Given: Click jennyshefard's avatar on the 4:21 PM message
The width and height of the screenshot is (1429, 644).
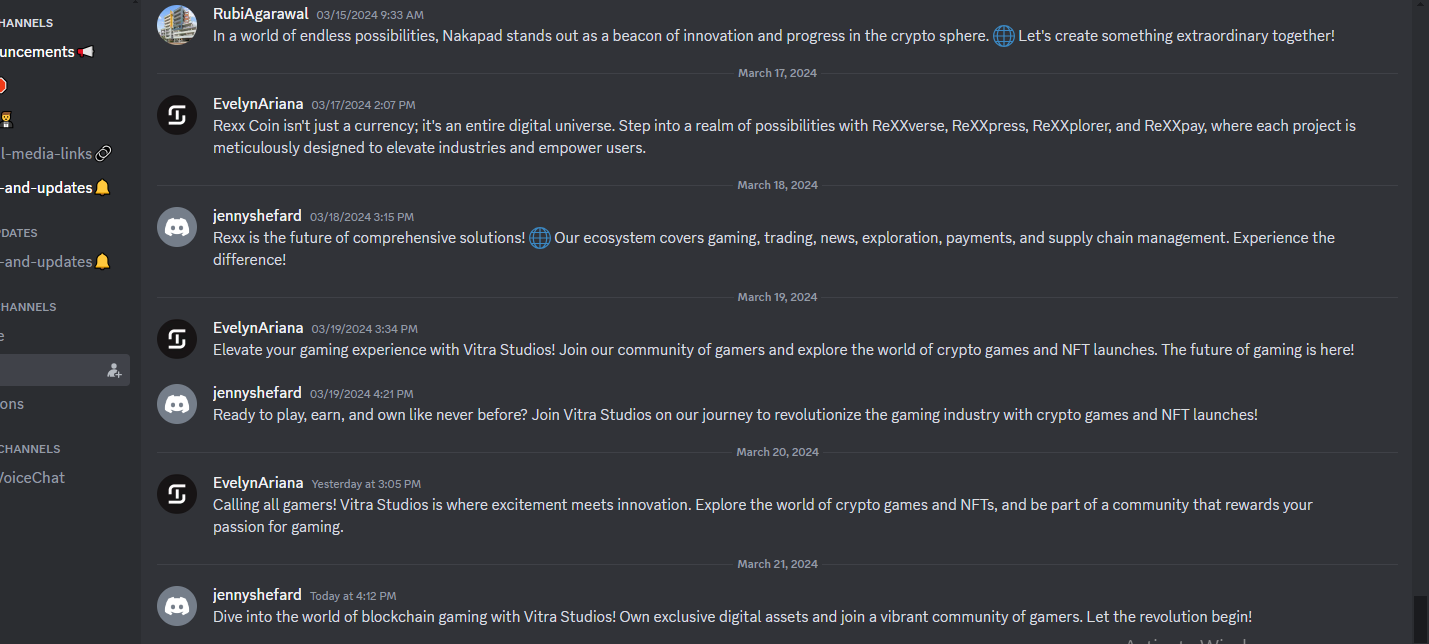Looking at the screenshot, I should 177,404.
